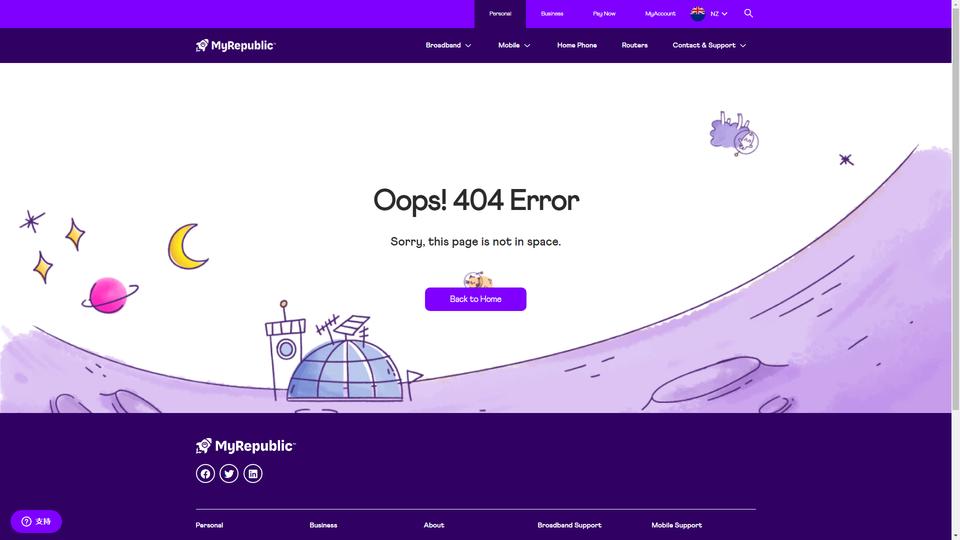Expand the Contact & Support menu
The width and height of the screenshot is (960, 540).
(x=709, y=45)
